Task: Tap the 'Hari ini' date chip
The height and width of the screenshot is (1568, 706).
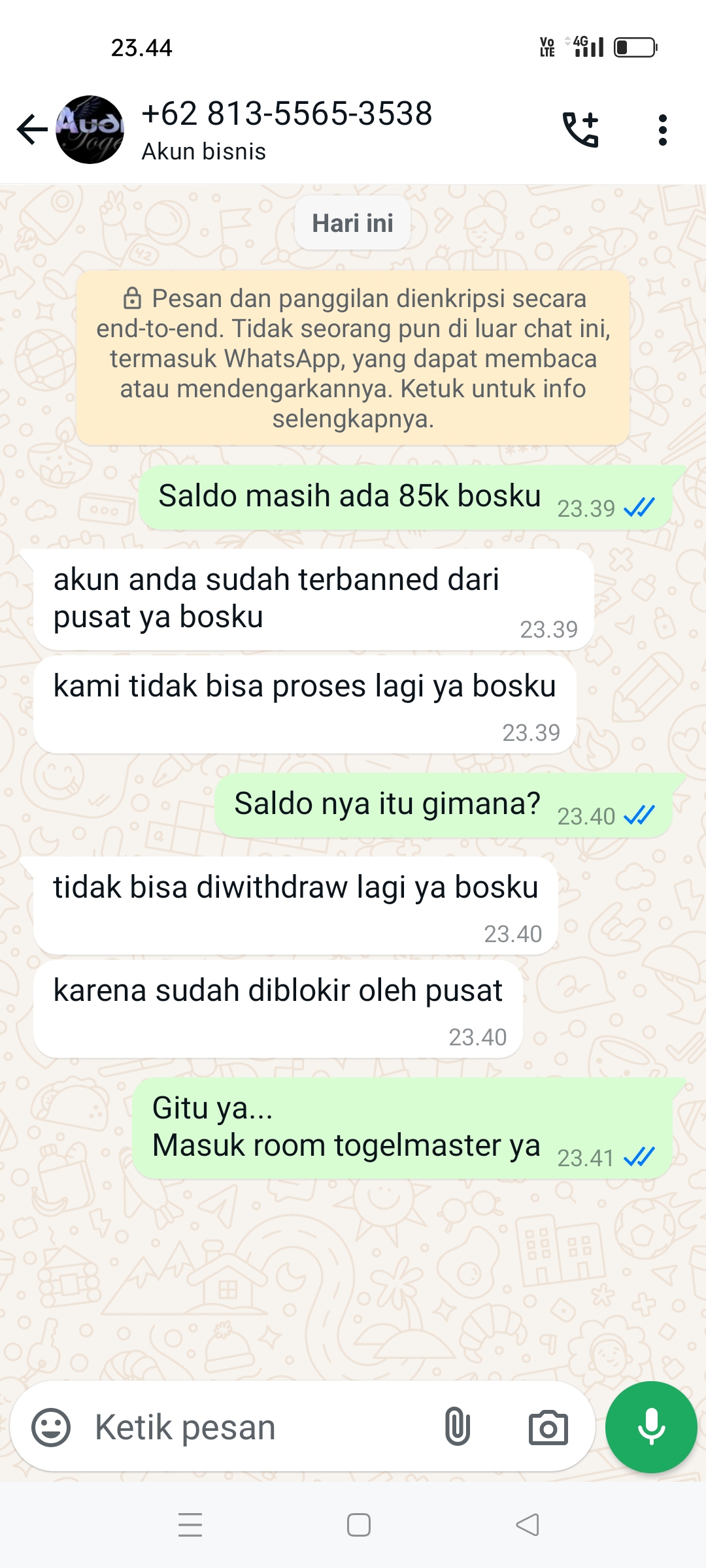Action: point(352,223)
